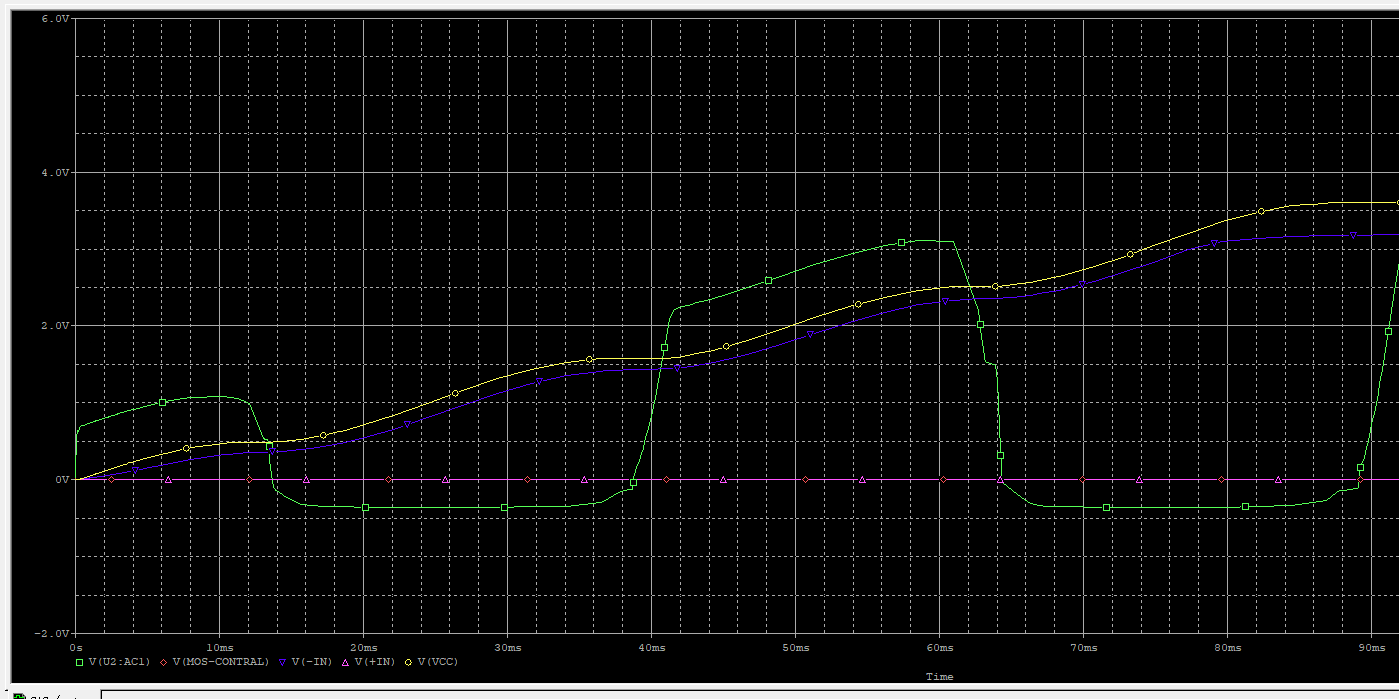Click the 50ms x-axis tick label
Screen dimensions: 1399x699
tap(795, 648)
